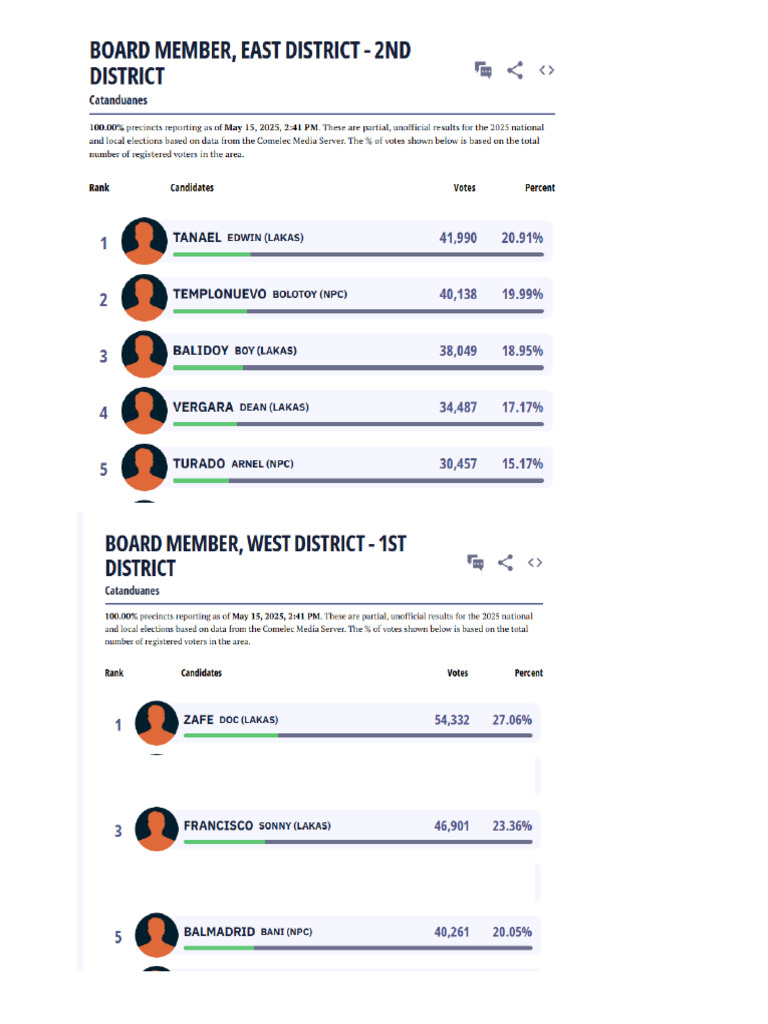Click Tanael Edwin's avatar icon
Image resolution: width=768 pixels, height=1024 pixels.
(x=144, y=241)
